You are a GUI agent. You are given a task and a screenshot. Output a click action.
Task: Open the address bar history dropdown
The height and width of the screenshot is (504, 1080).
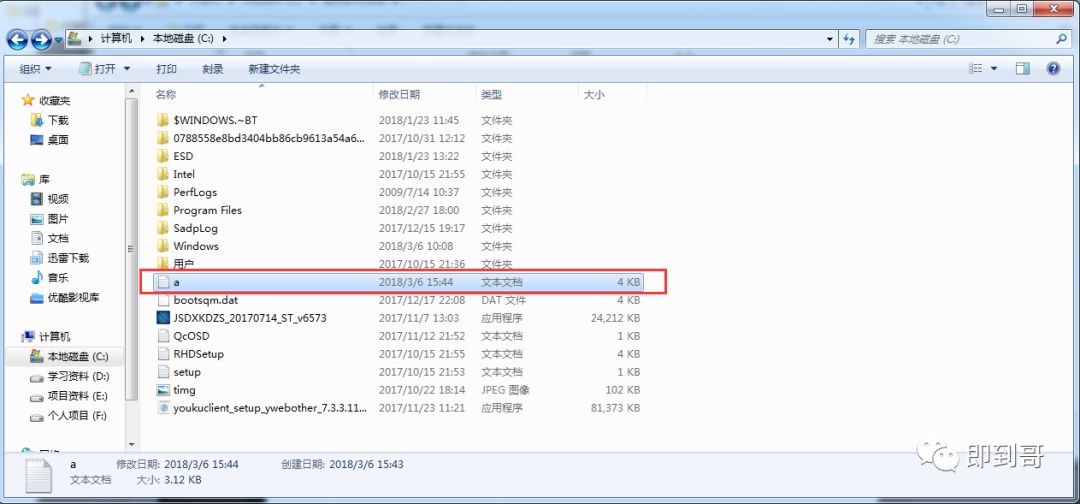pos(830,39)
